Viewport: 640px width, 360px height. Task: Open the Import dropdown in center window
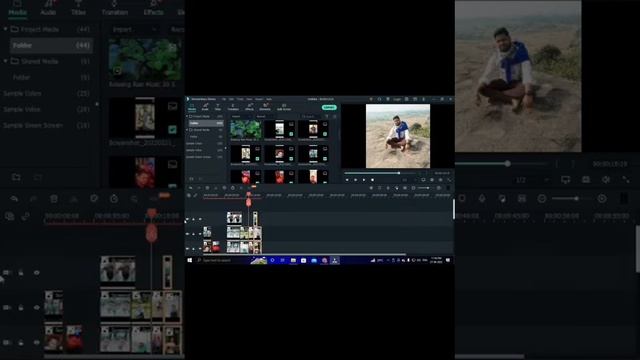241,117
